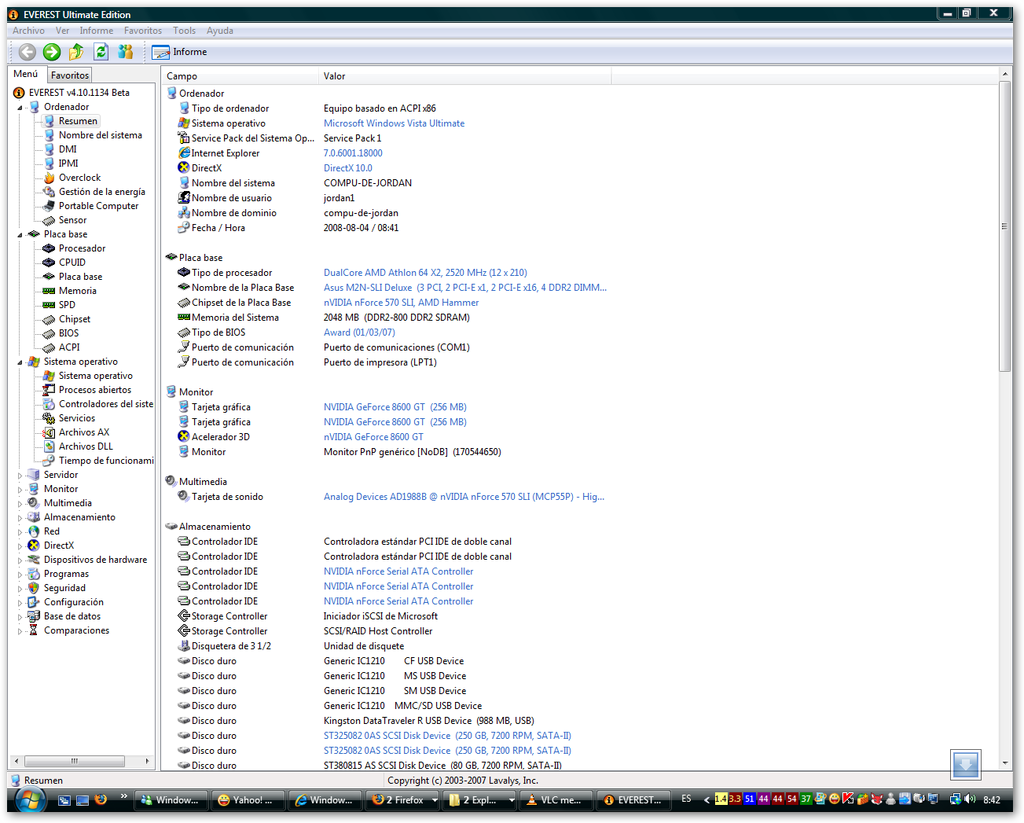Open the Yahoo! taskbar button
The image size is (1024, 823).
point(249,800)
